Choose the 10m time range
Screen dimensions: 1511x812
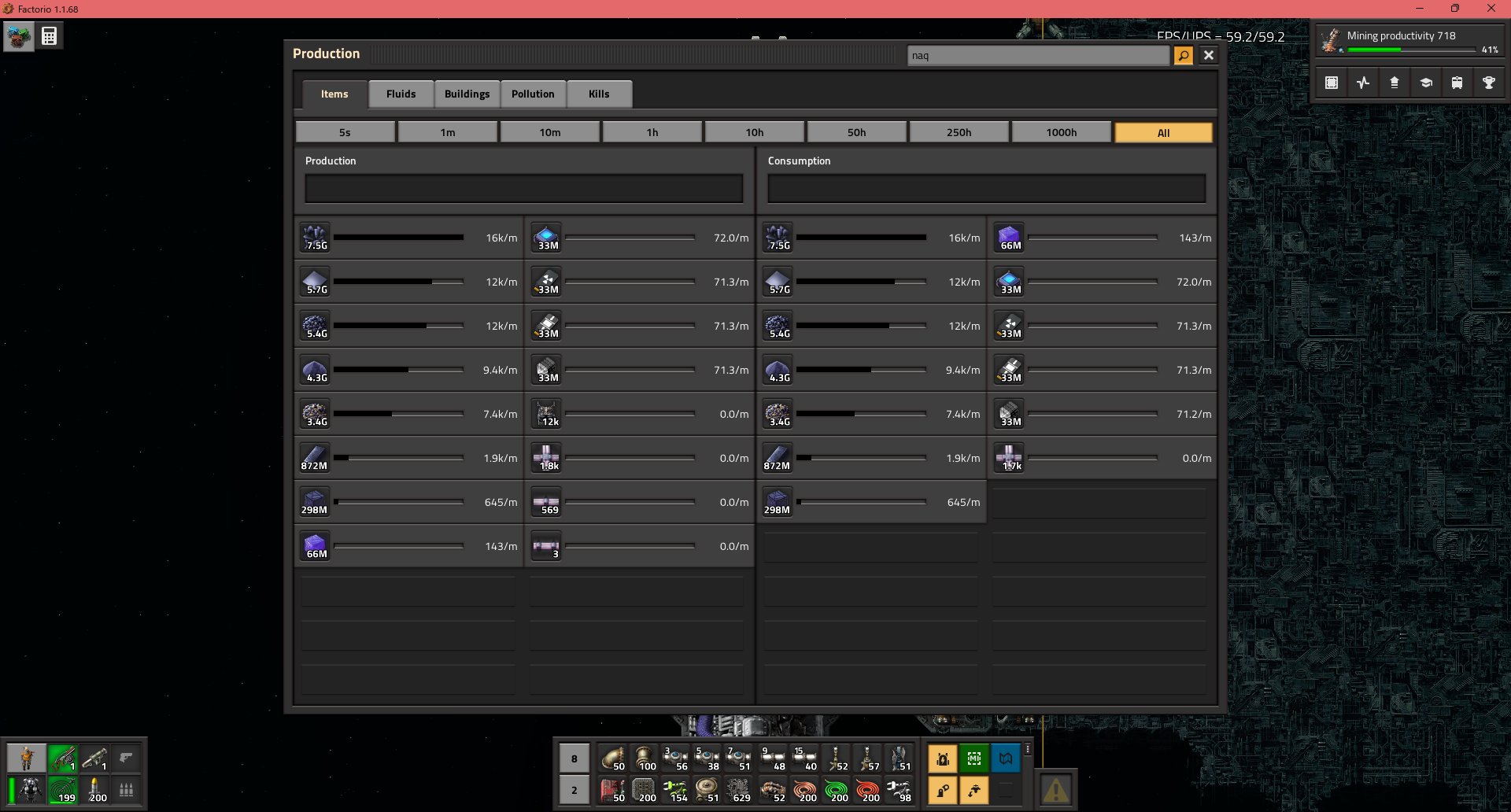550,132
